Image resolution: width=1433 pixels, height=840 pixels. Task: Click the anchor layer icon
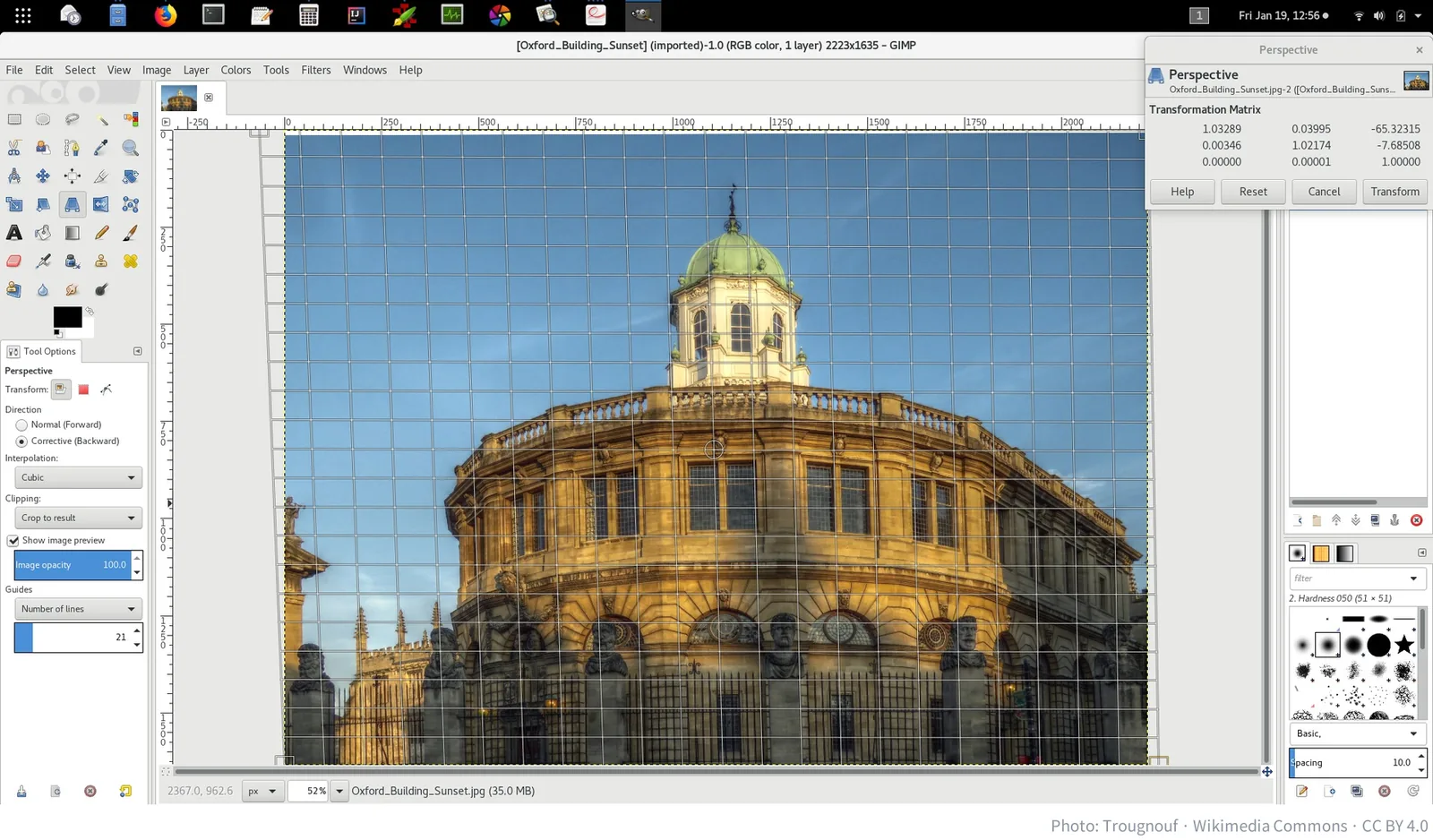[1394, 520]
